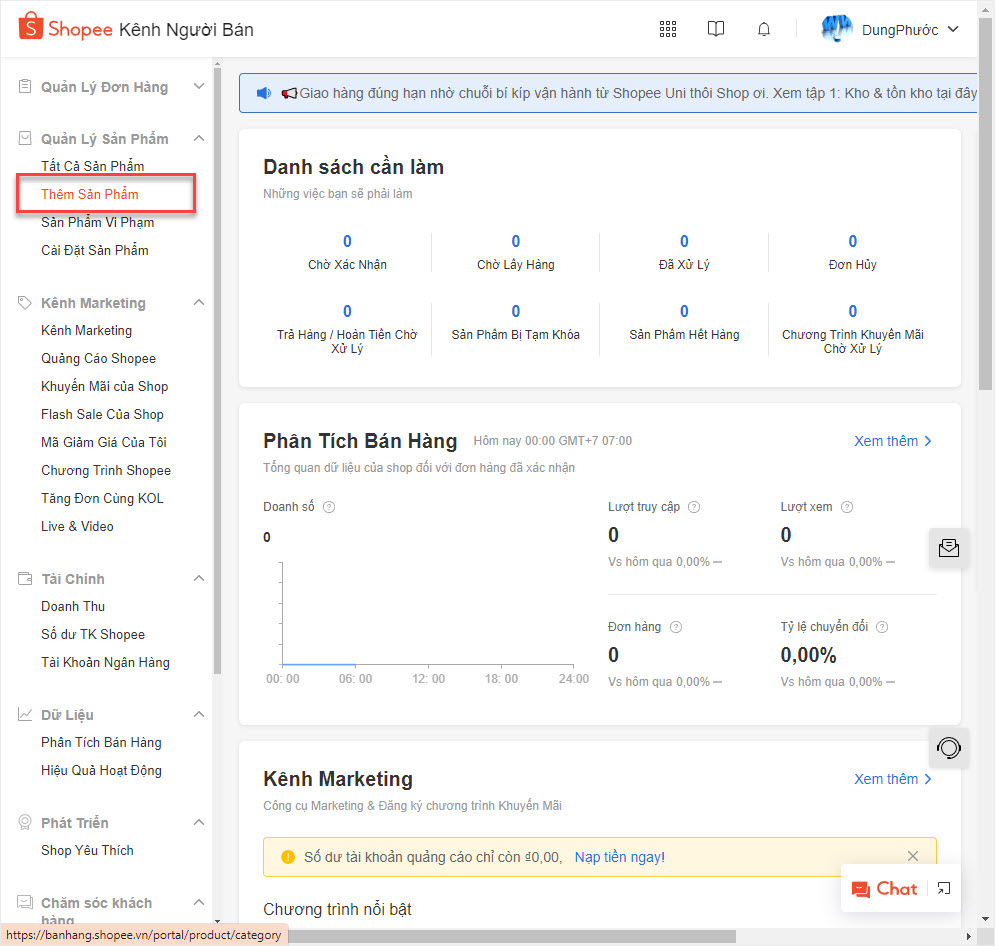Click the Lượt truy cập help icon
Screen dimensions: 995x946
point(694,507)
